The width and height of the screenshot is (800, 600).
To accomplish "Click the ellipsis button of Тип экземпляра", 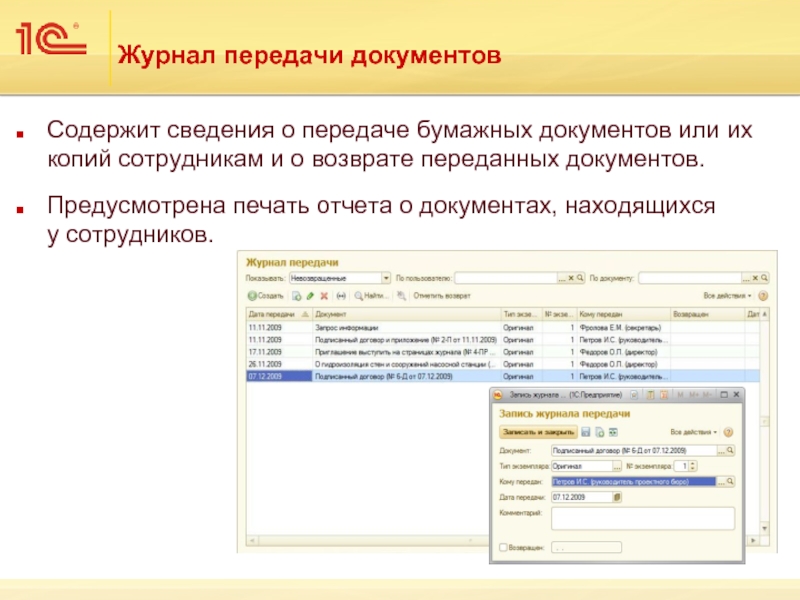I will coord(617,466).
